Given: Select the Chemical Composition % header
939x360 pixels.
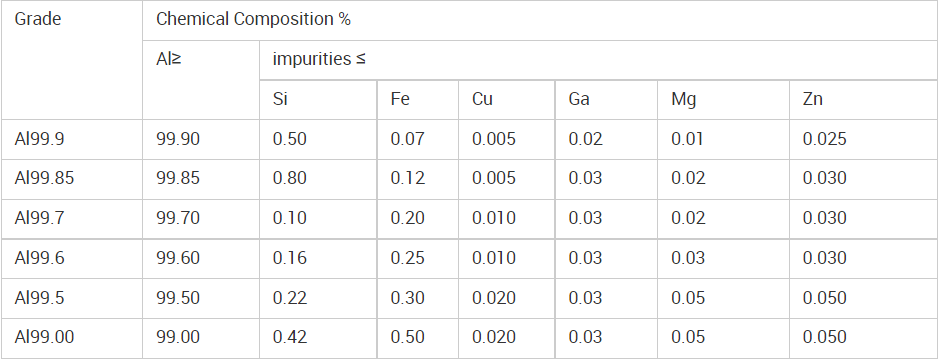Looking at the screenshot, I should tap(540, 20).
